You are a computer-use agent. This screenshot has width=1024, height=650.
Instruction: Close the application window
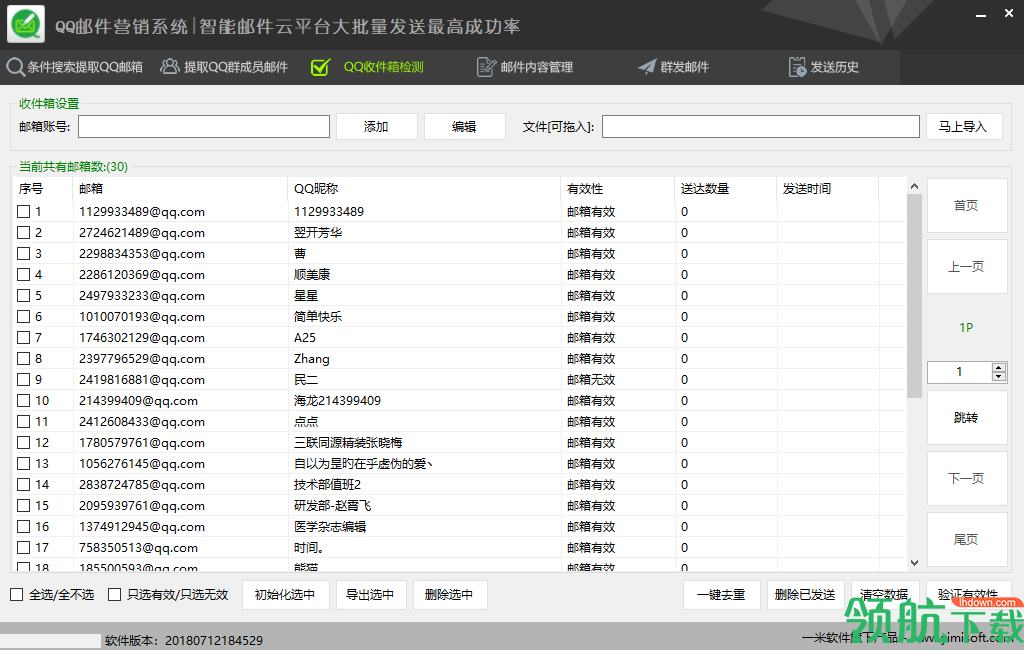1009,13
